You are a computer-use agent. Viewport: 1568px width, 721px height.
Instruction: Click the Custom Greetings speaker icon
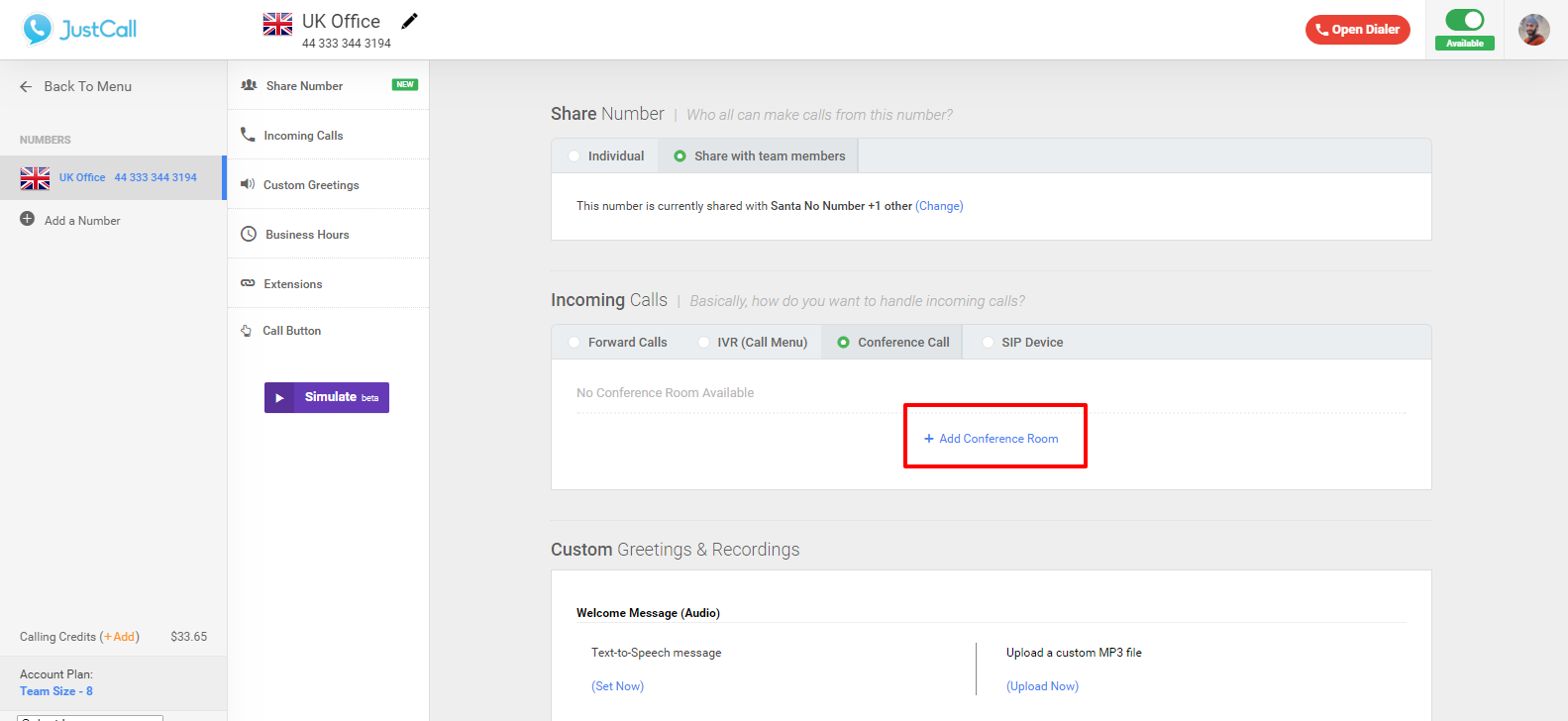point(248,184)
